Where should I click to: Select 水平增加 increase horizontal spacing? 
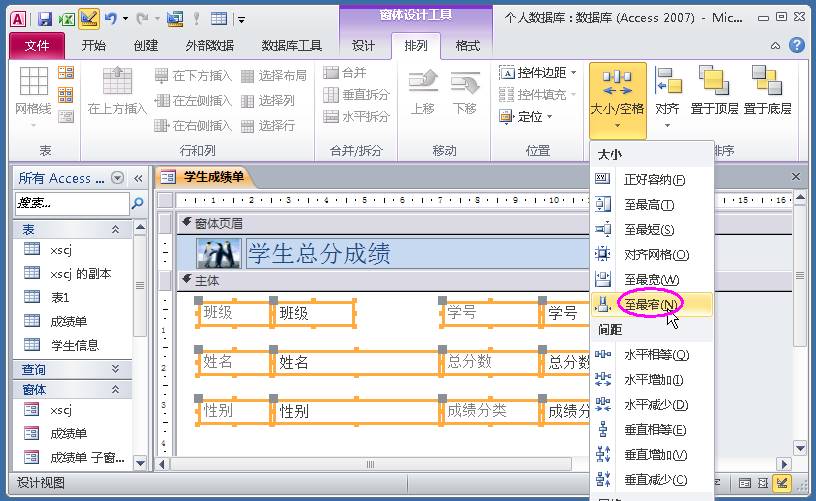(x=652, y=380)
